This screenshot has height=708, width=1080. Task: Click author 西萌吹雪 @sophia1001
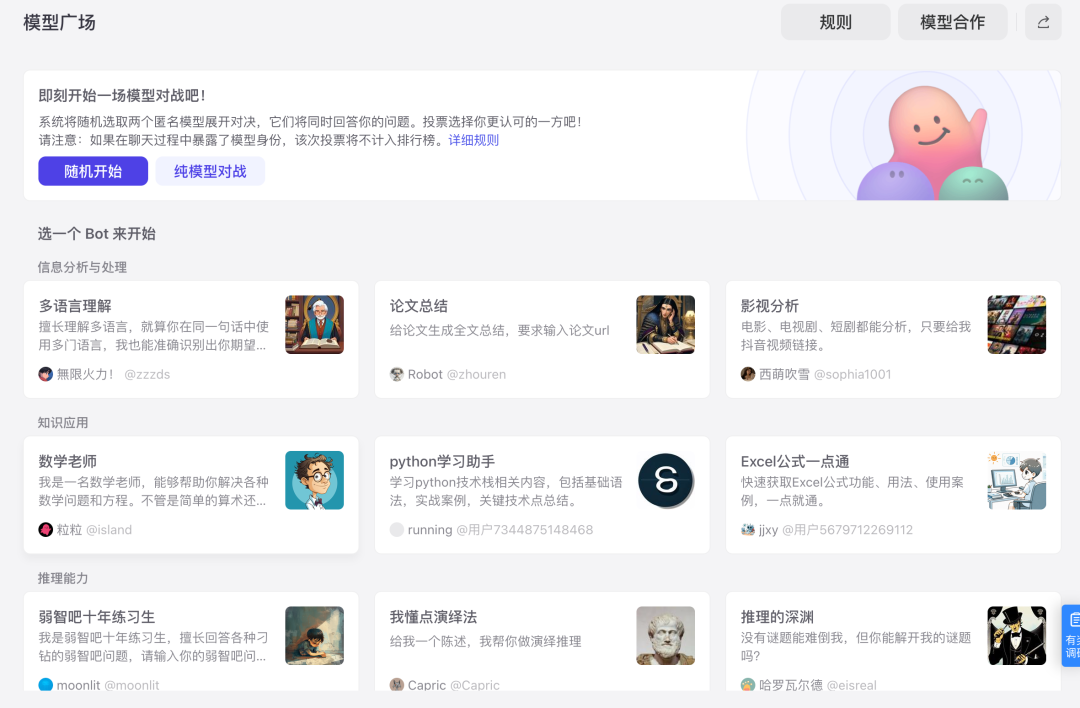point(816,374)
